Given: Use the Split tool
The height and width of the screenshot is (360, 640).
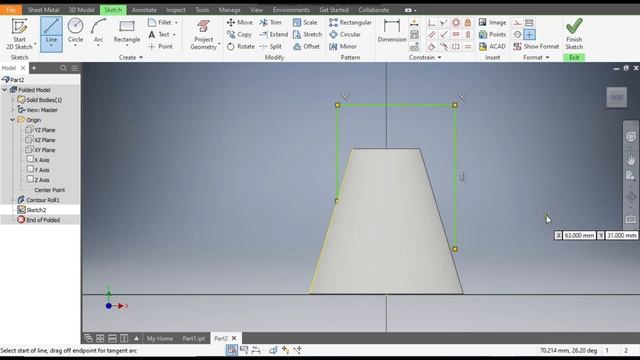Looking at the screenshot, I should (x=271, y=47).
